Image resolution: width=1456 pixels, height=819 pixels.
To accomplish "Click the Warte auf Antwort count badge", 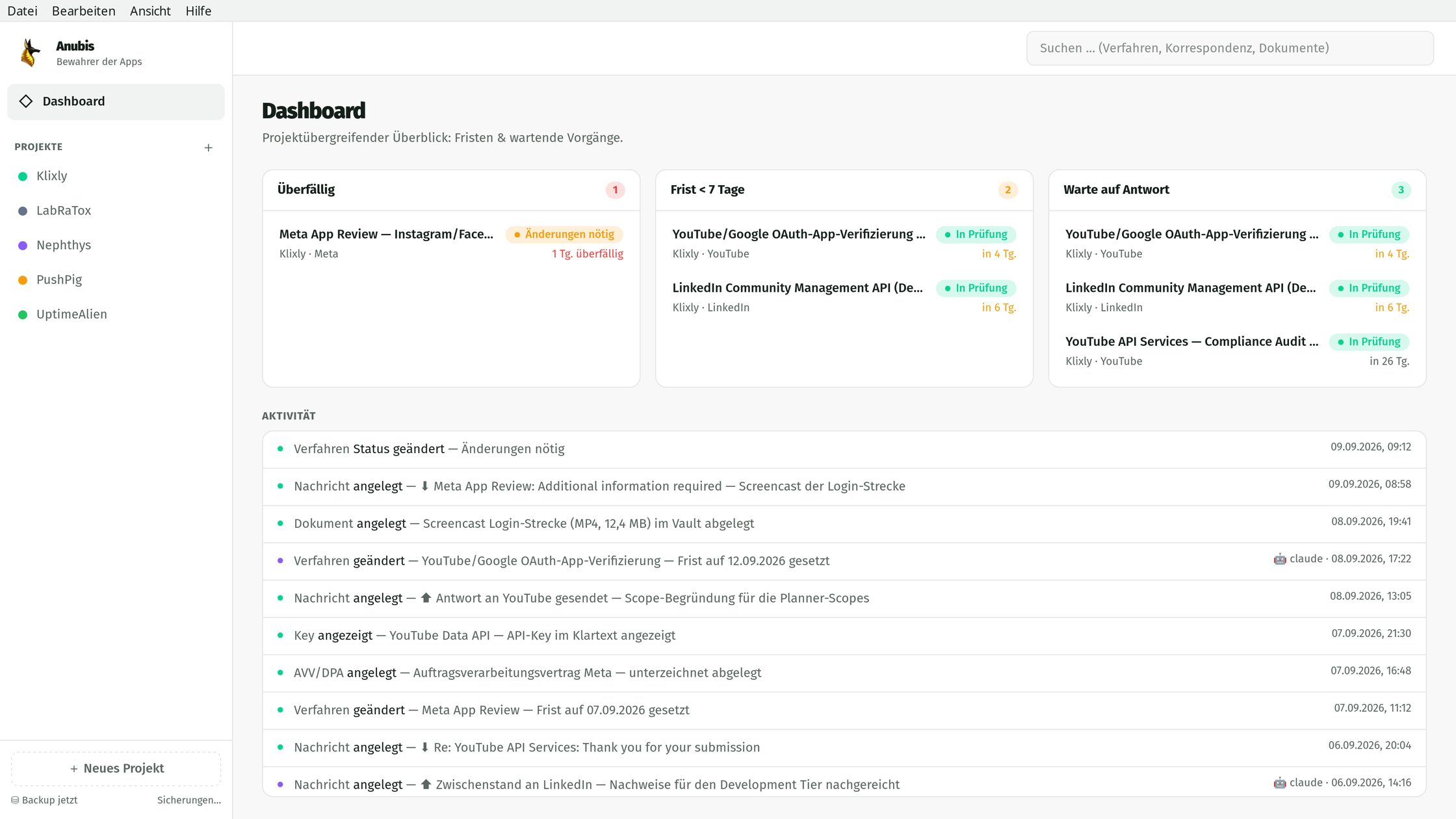I will tap(1401, 190).
